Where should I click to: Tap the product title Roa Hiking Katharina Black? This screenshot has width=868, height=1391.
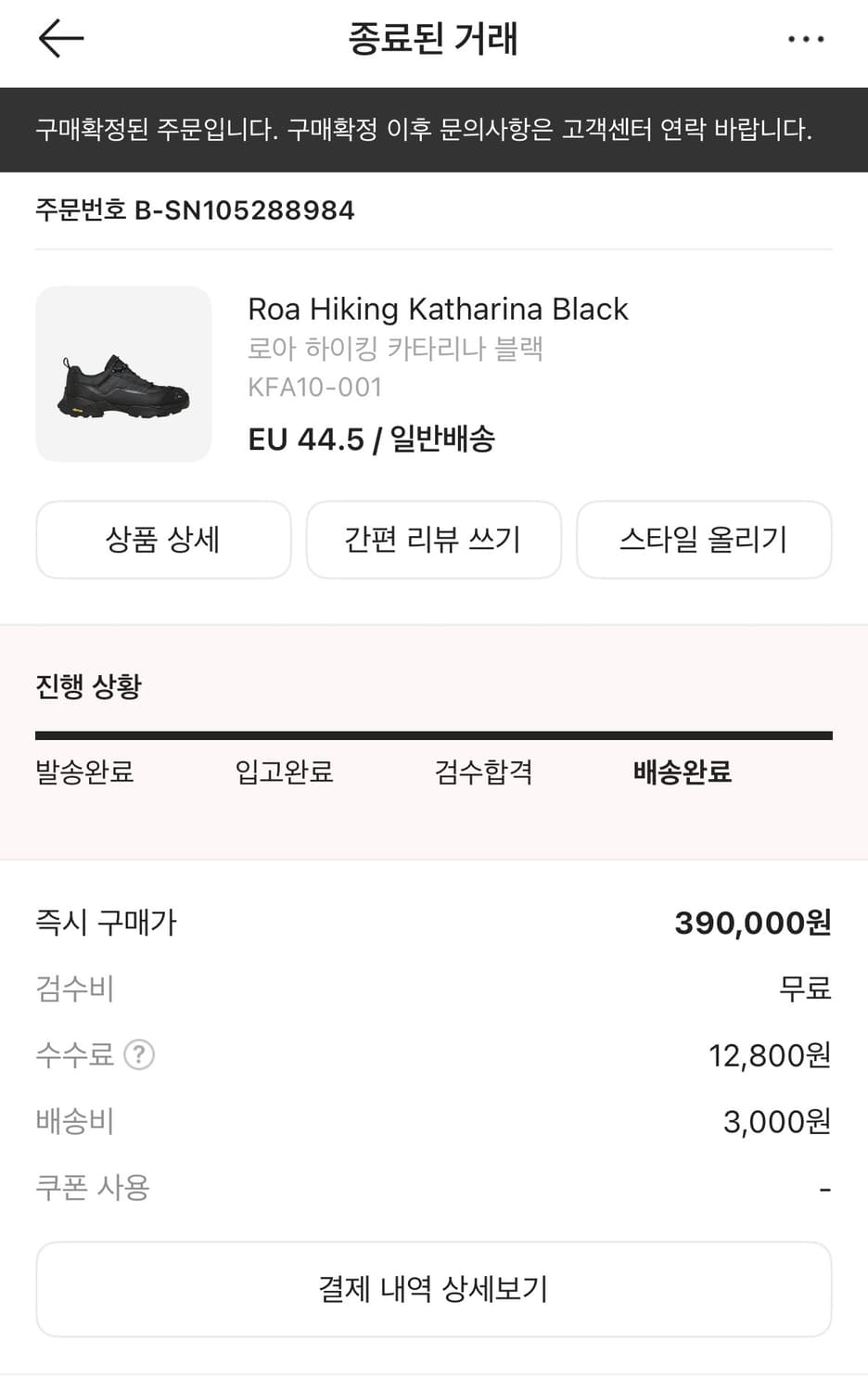(438, 309)
